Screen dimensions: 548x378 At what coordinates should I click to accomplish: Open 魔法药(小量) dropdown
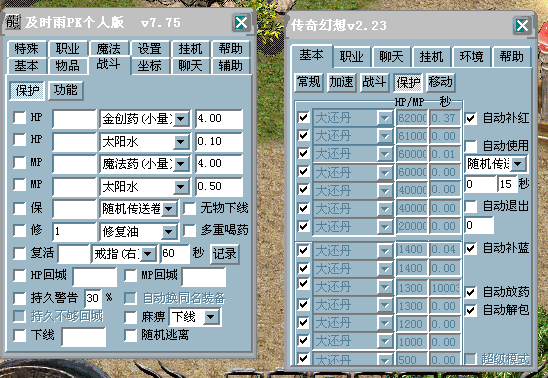(181, 164)
